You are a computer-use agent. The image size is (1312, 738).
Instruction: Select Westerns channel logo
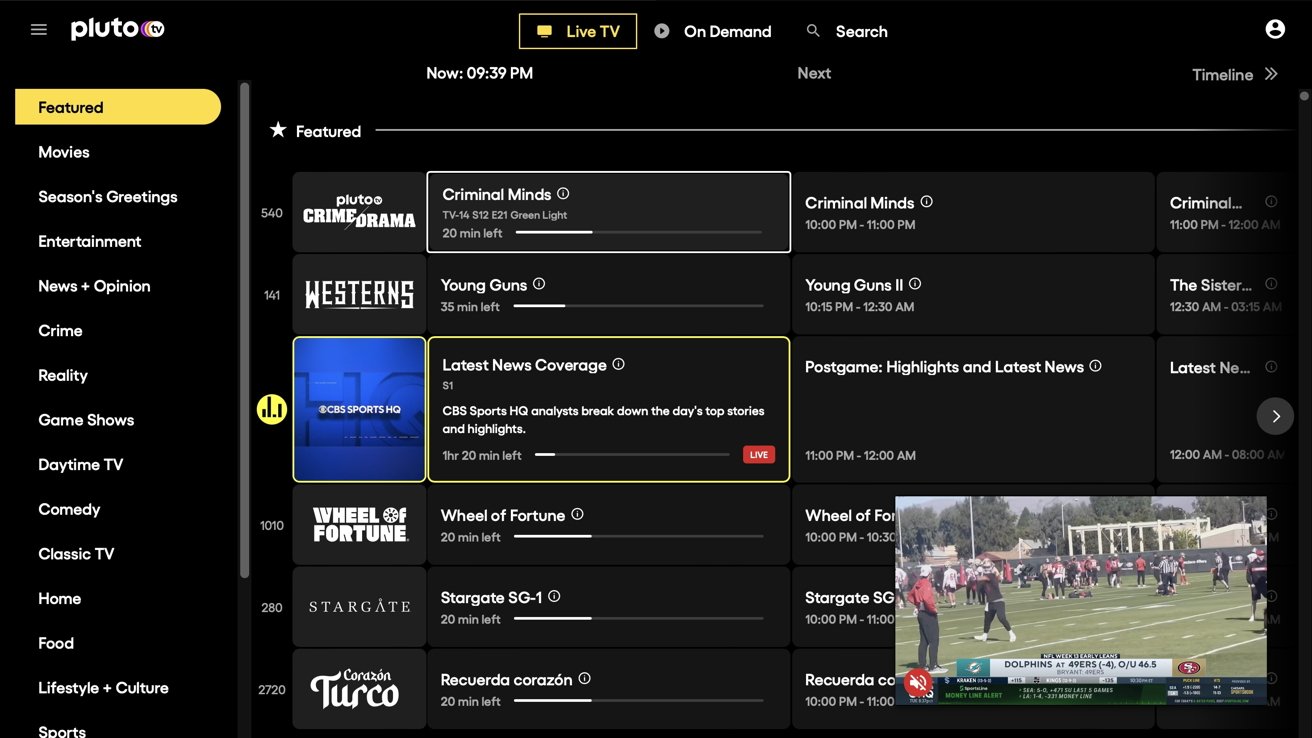tap(359, 294)
